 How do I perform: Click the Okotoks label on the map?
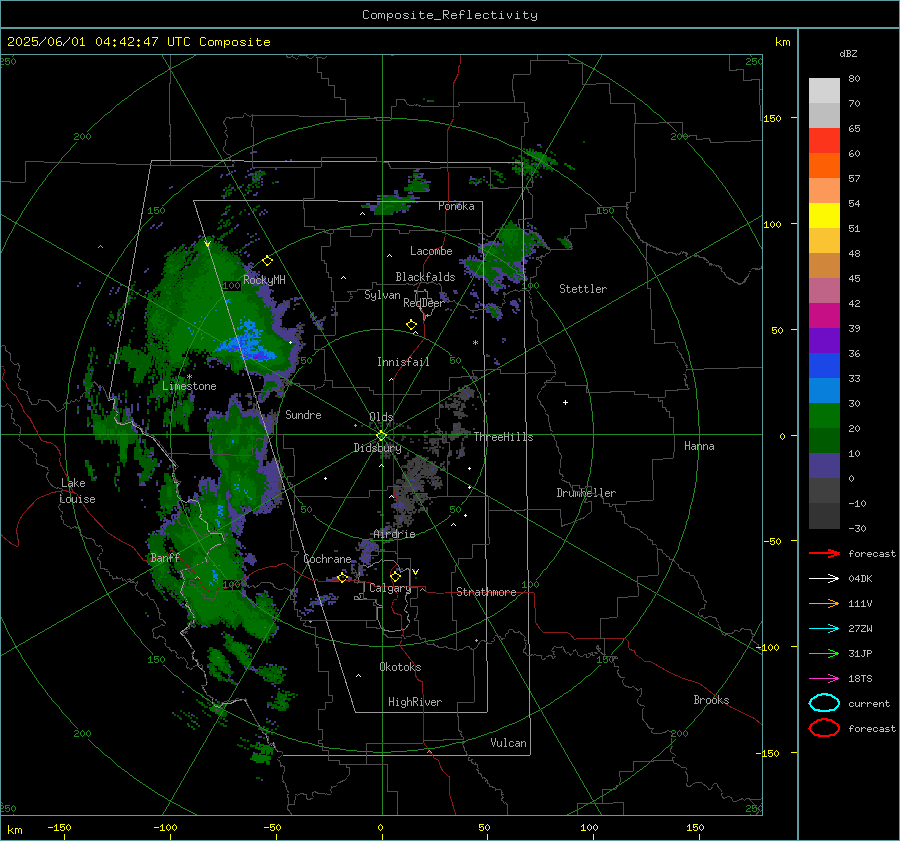point(400,667)
